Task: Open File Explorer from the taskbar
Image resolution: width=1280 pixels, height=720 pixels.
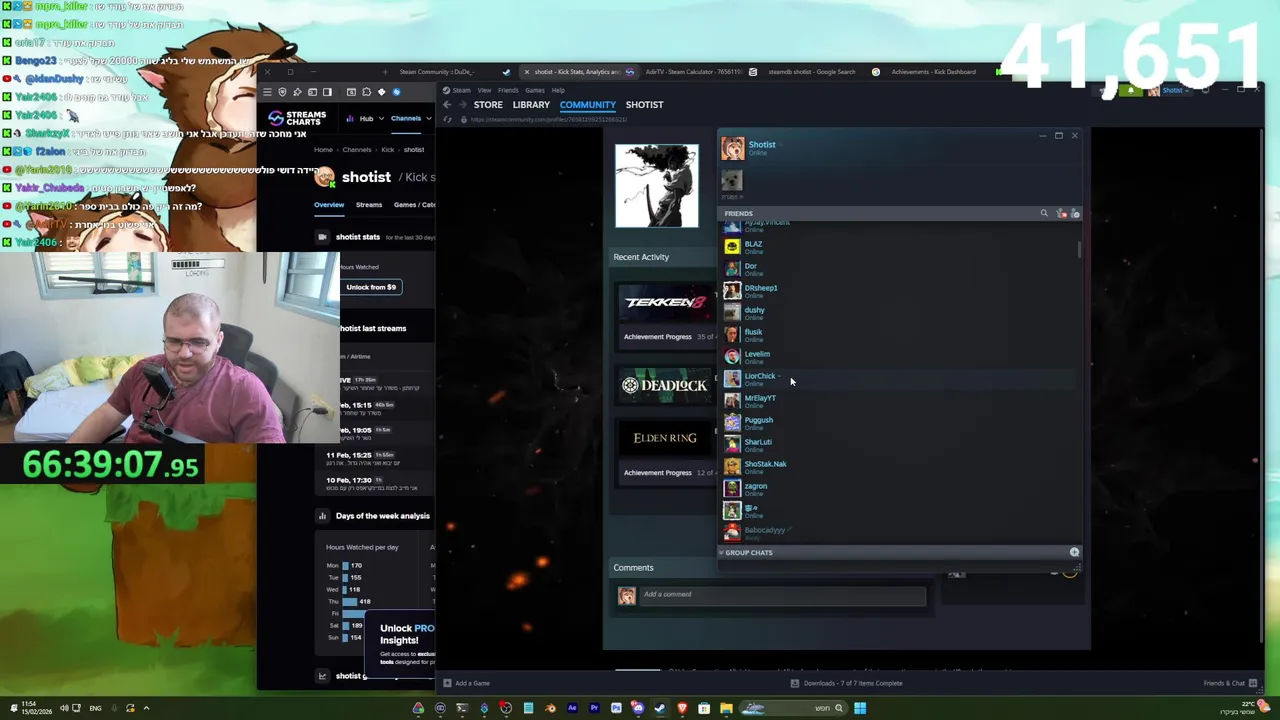Action: tap(726, 708)
